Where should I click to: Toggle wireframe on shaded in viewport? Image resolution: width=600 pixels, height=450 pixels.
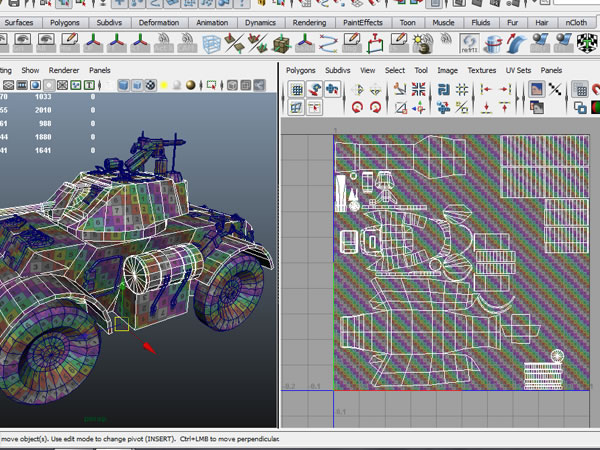(x=137, y=85)
